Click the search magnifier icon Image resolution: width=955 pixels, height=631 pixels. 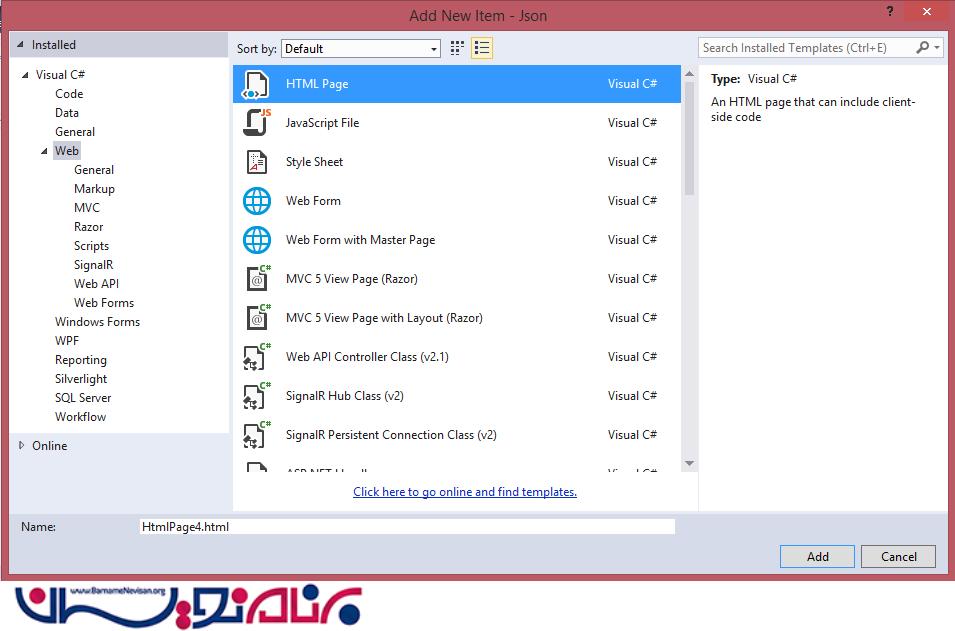[x=923, y=48]
